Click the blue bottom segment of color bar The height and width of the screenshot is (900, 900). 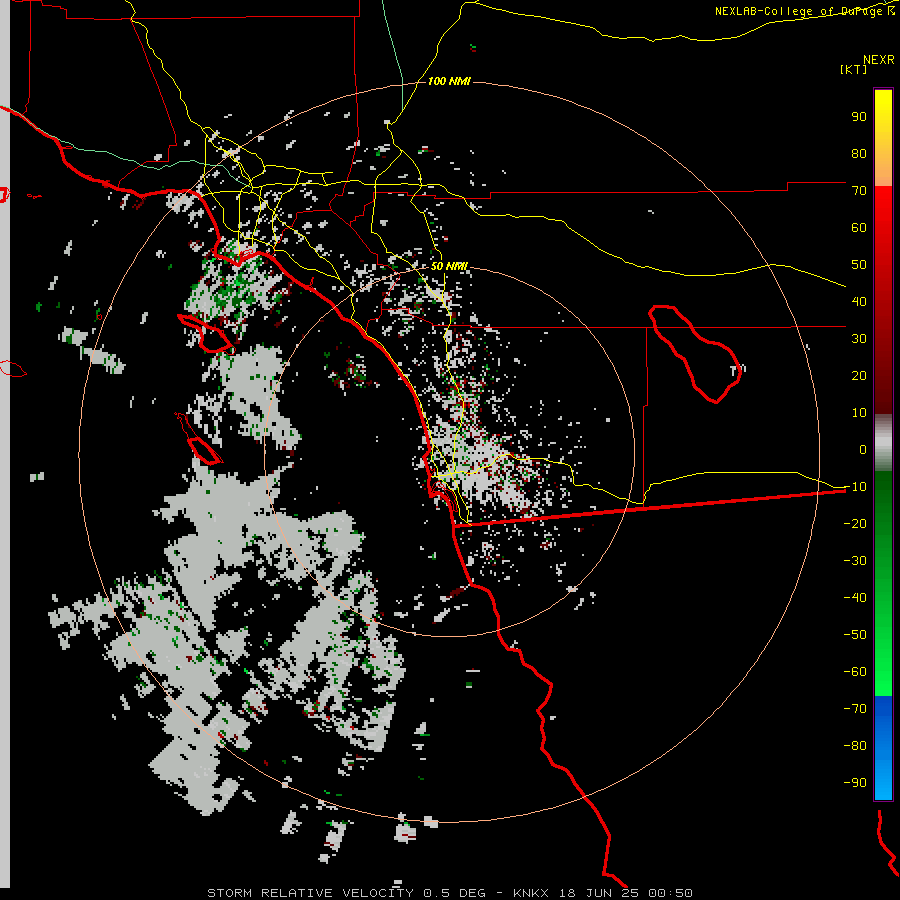tap(883, 748)
